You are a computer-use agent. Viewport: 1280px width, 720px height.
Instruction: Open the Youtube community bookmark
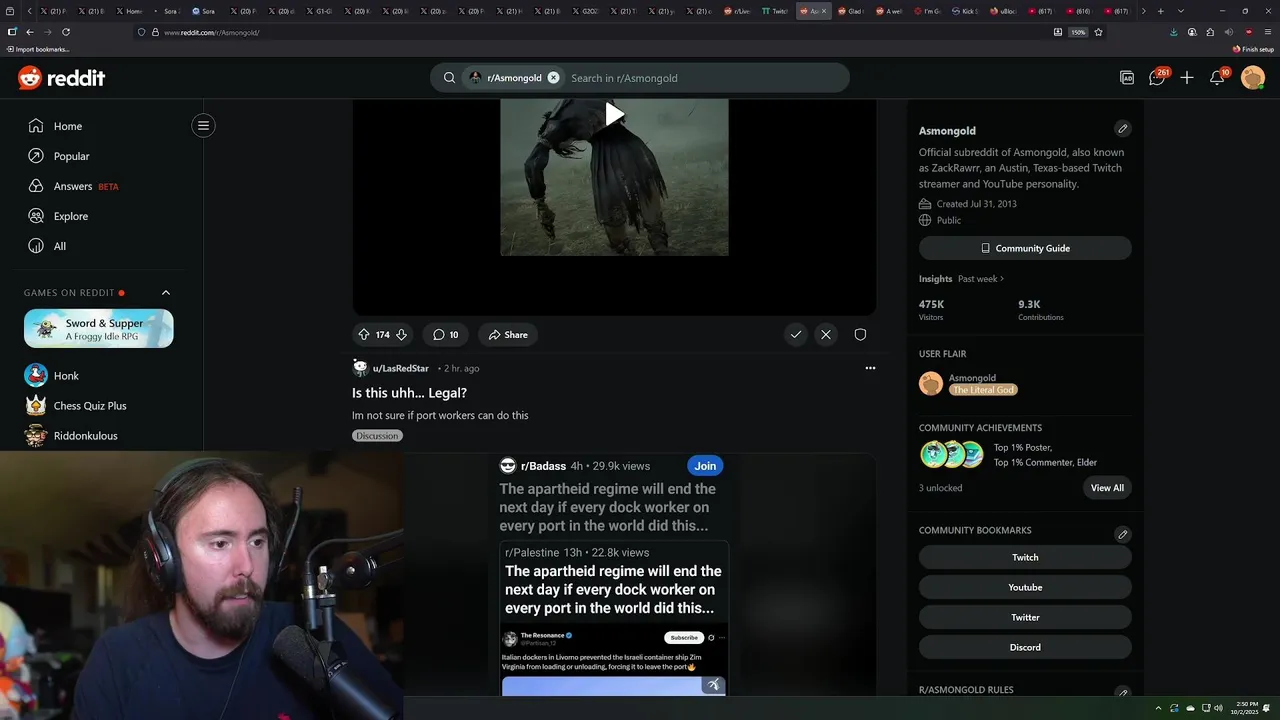pyautogui.click(x=1025, y=587)
